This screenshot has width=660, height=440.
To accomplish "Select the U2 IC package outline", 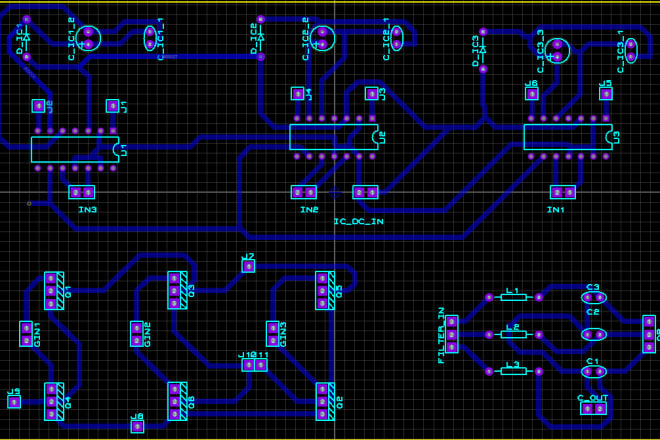I will pyautogui.click(x=334, y=137).
